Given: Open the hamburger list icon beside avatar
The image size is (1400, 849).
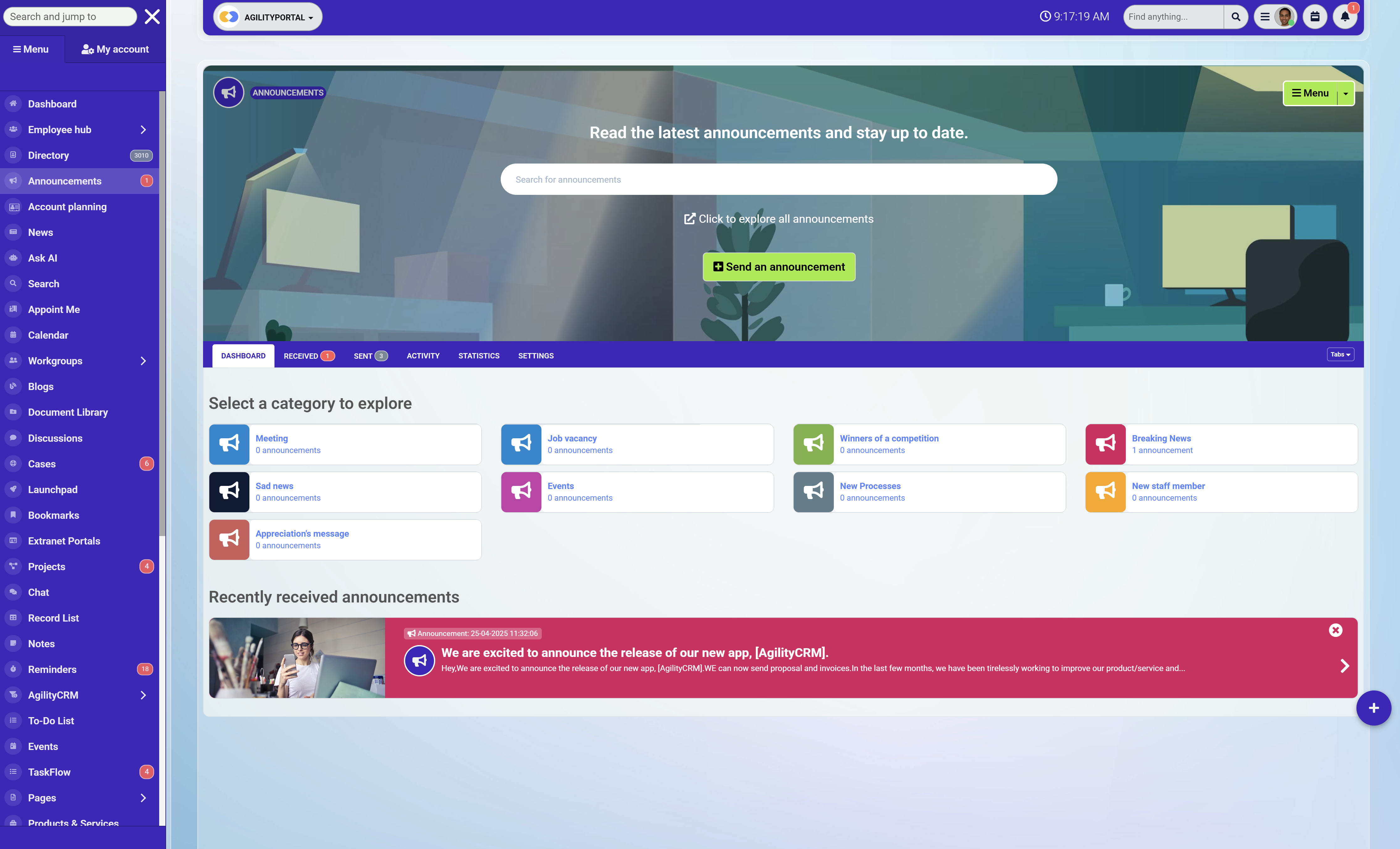Looking at the screenshot, I should [1265, 17].
